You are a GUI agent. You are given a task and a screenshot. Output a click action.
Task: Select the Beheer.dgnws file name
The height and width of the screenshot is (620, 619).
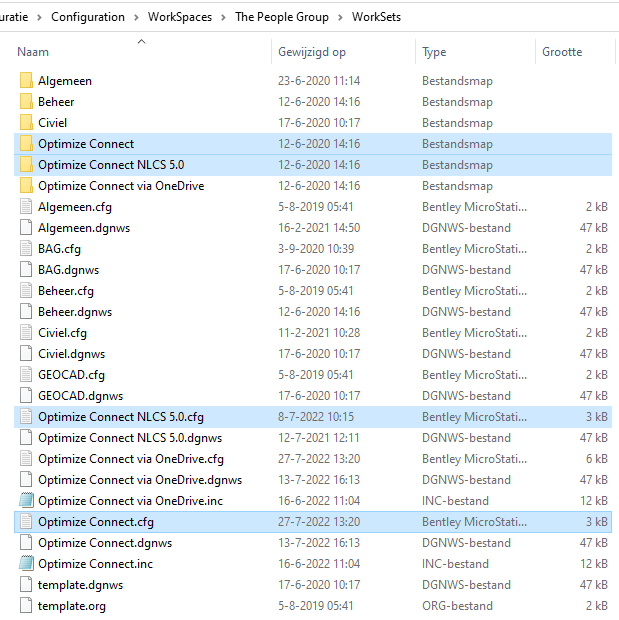(75, 312)
